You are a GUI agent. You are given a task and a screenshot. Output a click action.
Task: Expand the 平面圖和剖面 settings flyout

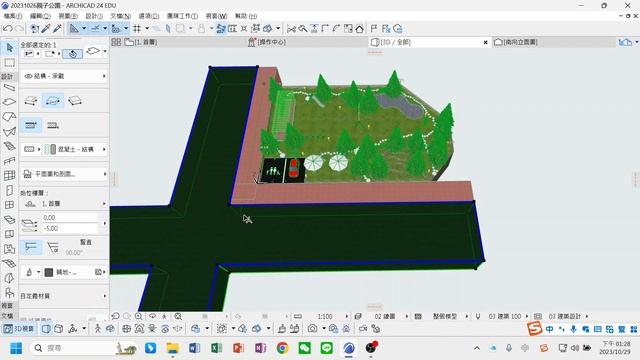pyautogui.click(x=64, y=174)
